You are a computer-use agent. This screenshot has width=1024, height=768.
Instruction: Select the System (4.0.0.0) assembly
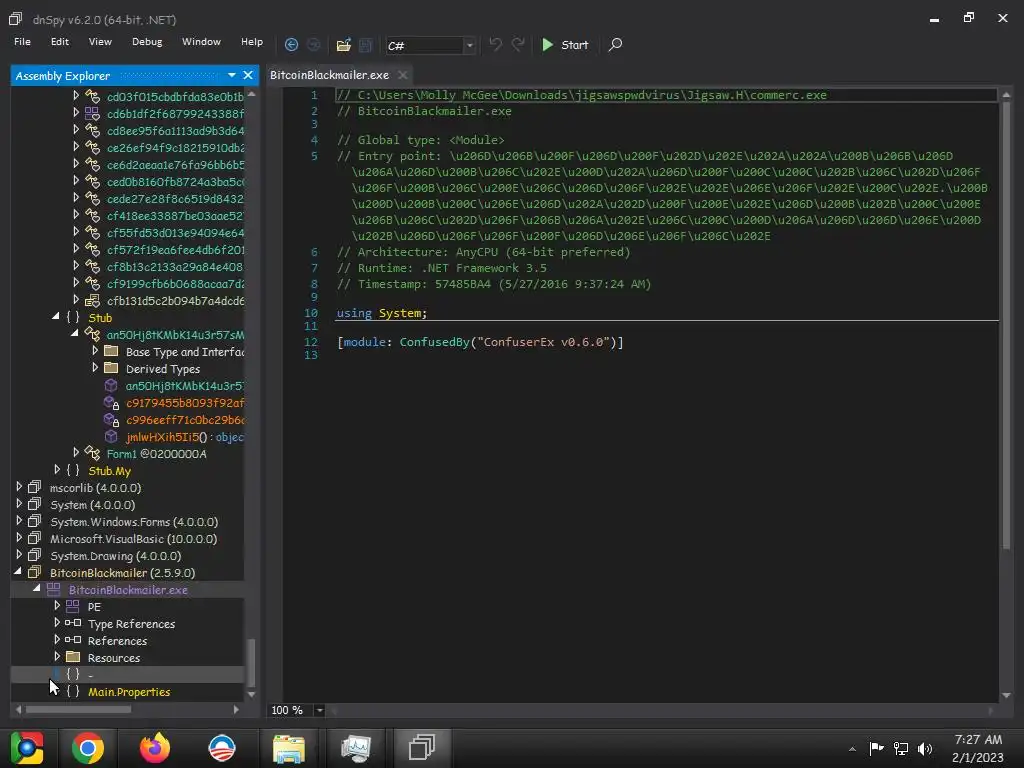(92, 505)
